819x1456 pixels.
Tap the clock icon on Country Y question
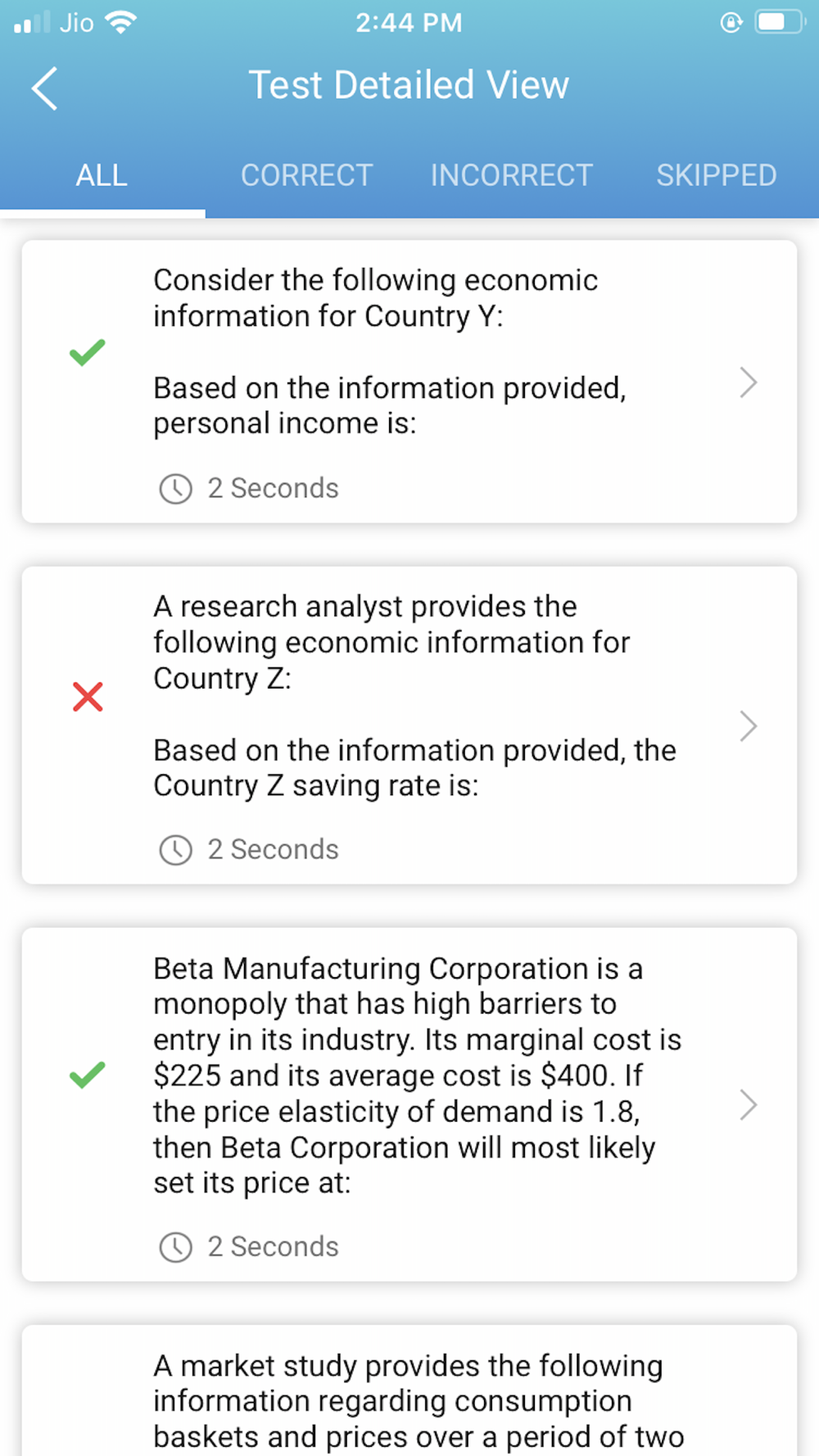[175, 489]
